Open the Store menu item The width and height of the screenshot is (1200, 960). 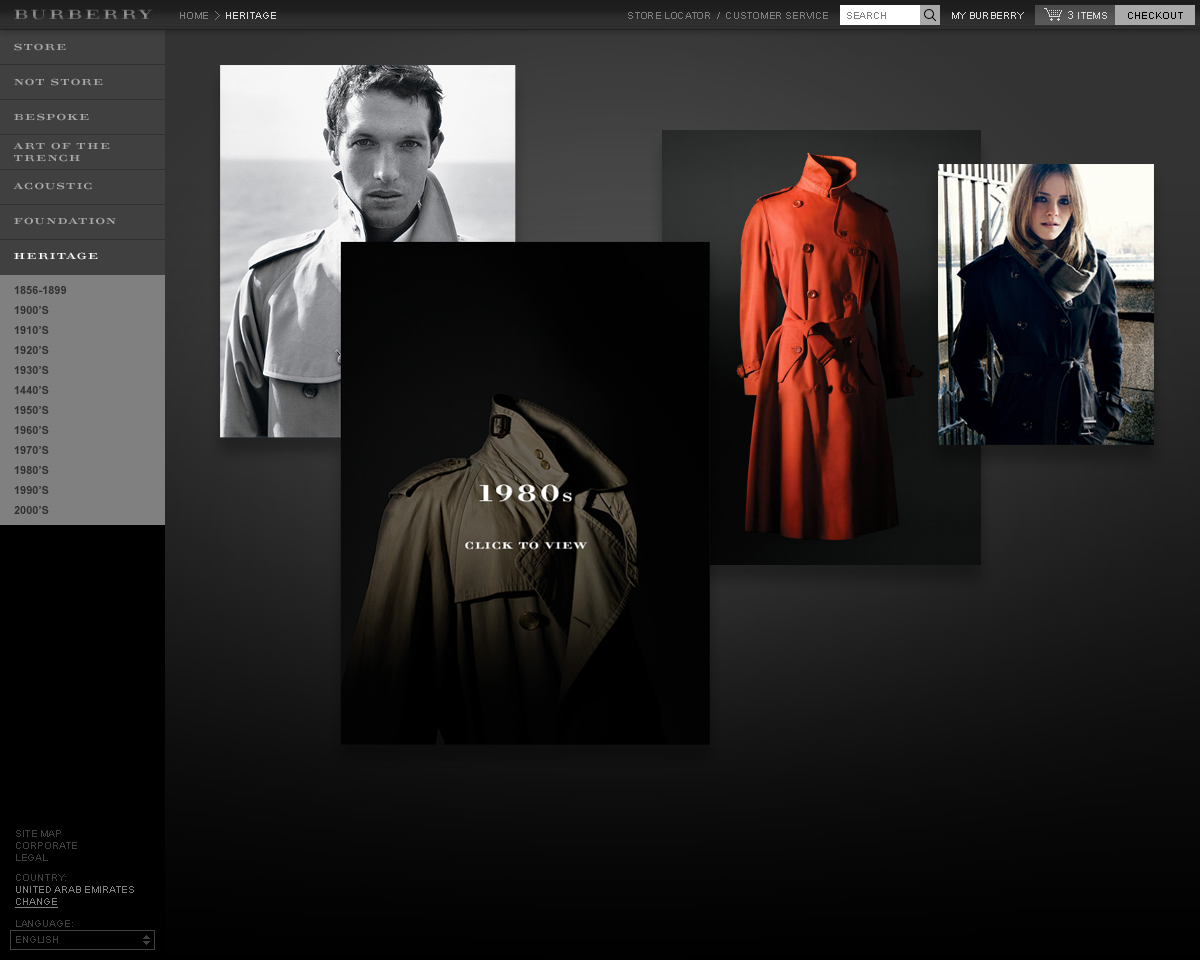(x=41, y=47)
